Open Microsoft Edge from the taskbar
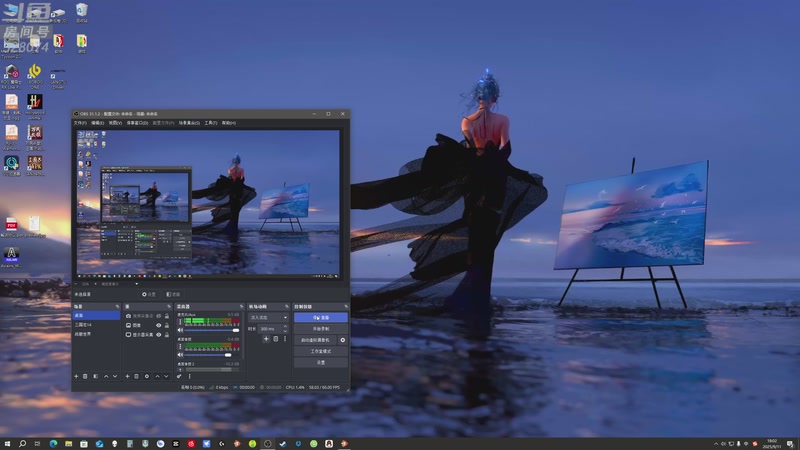This screenshot has height=450, width=800. click(x=53, y=444)
